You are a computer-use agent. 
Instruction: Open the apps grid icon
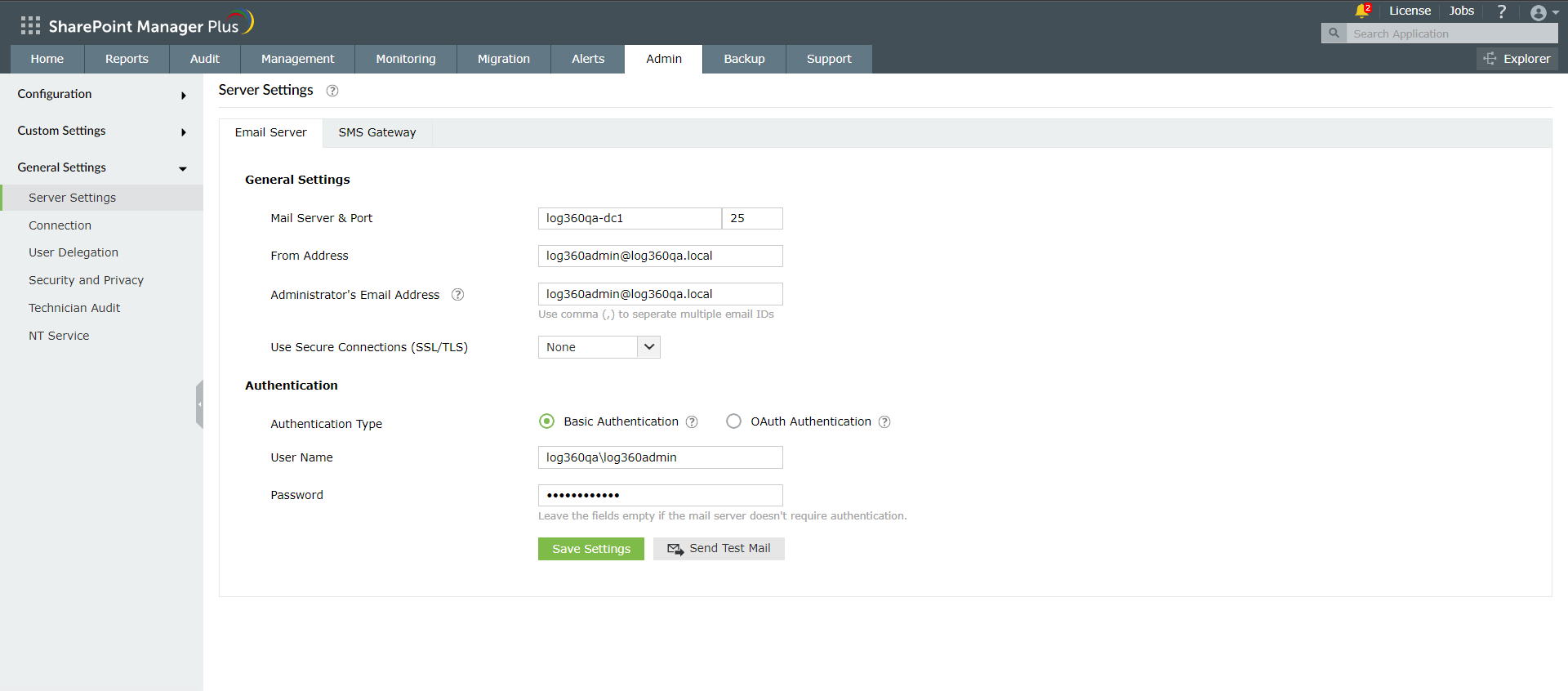click(x=30, y=25)
